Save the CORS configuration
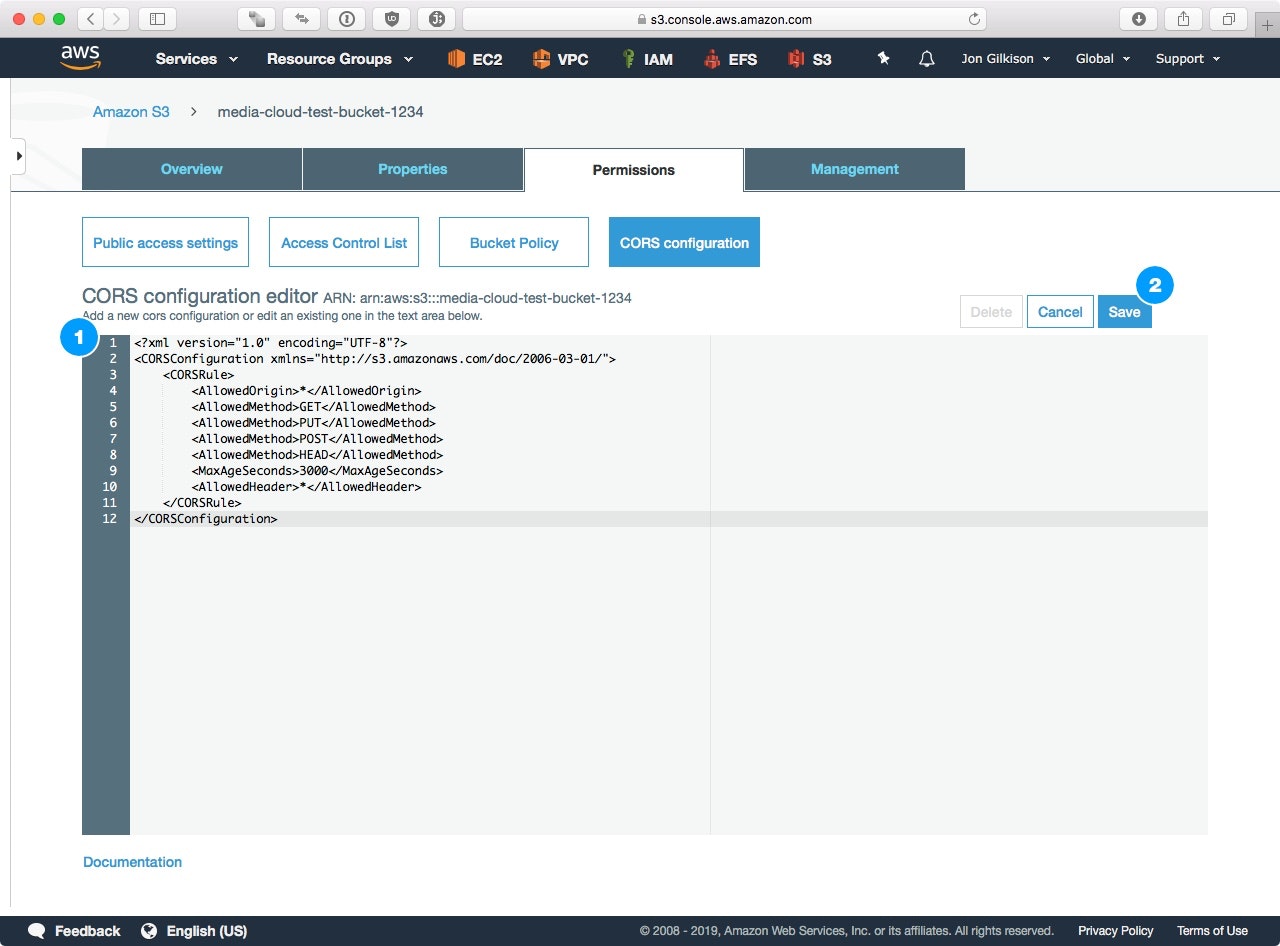 (1124, 312)
